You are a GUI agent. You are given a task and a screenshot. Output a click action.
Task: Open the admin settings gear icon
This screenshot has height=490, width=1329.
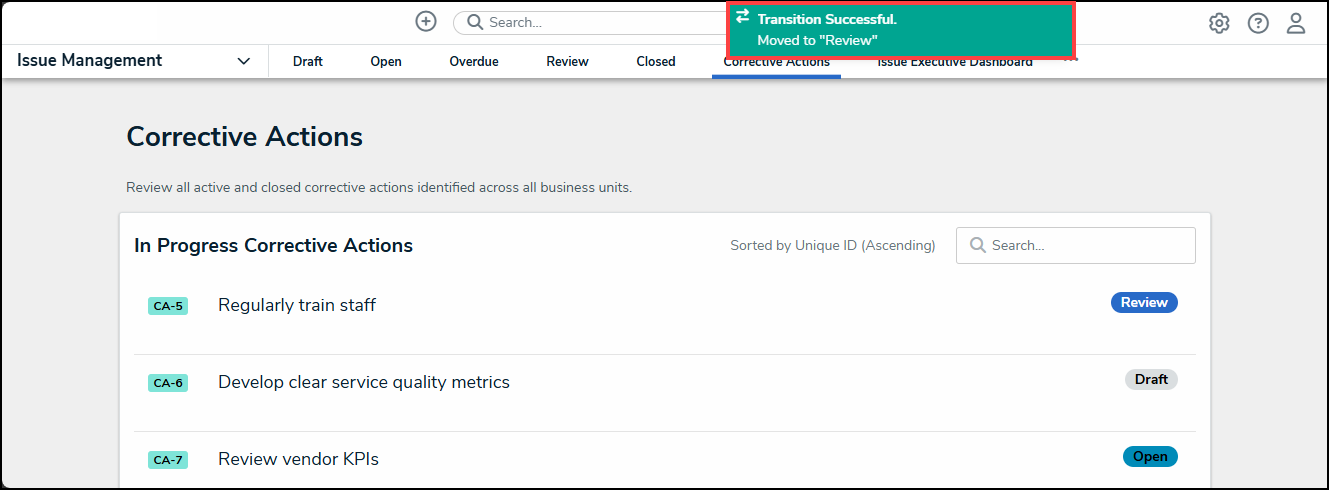[1219, 23]
